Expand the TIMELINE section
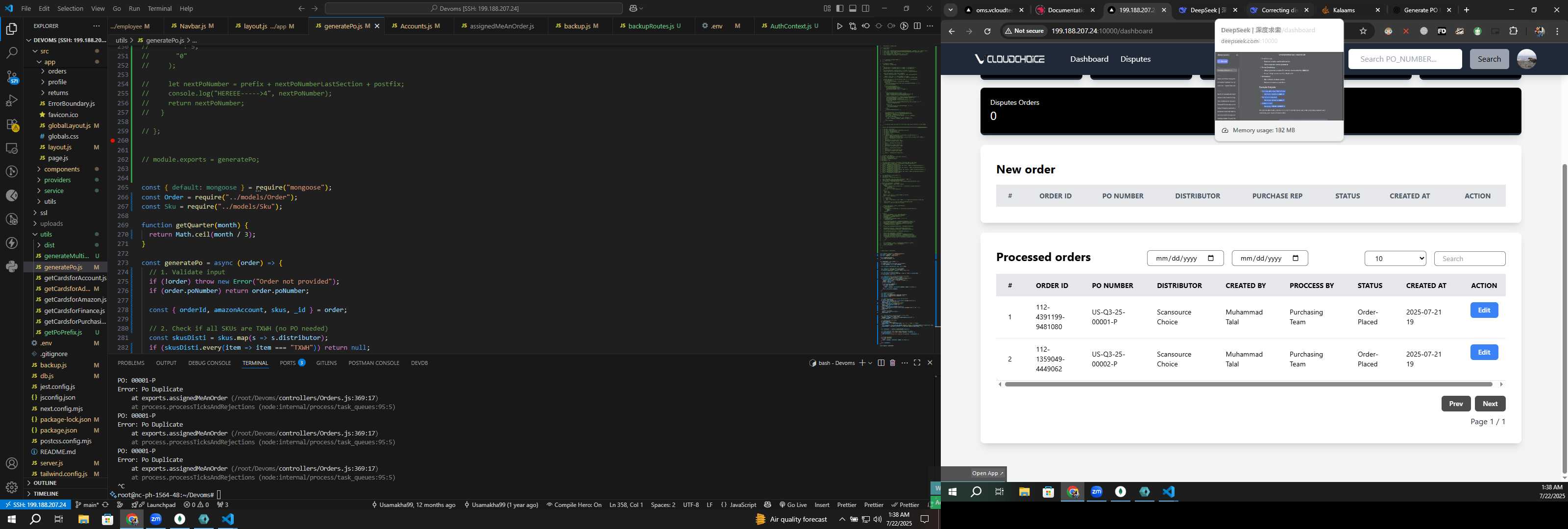 [46, 494]
